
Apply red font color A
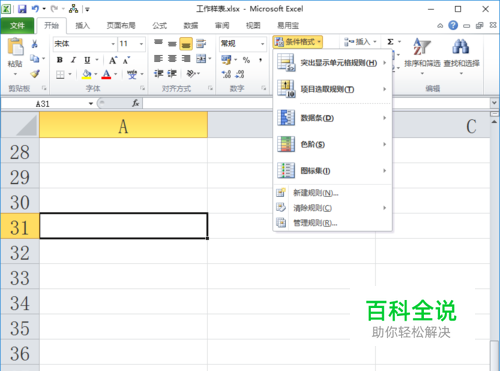(106, 74)
